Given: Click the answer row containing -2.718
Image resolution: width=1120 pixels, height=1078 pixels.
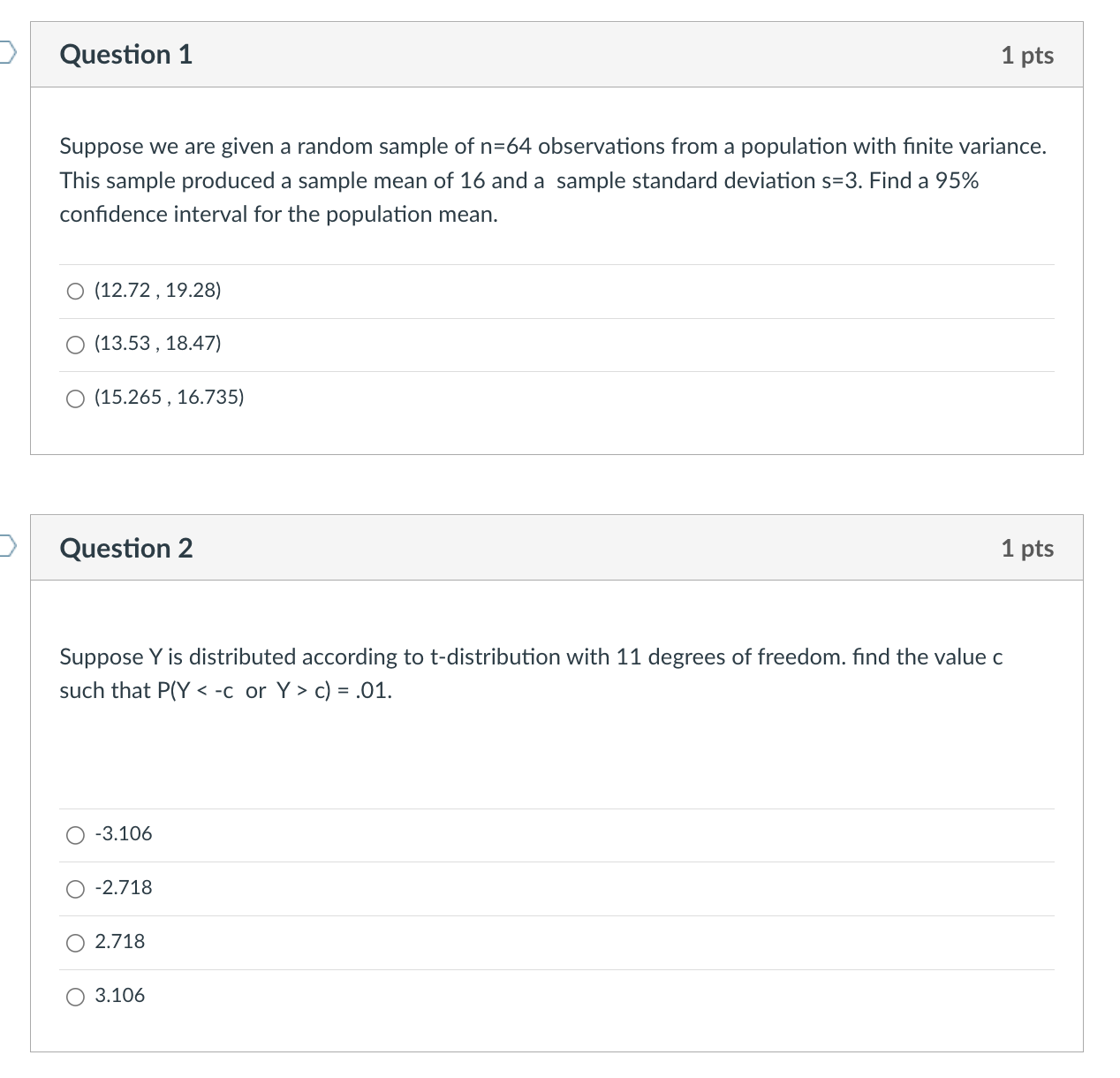Looking at the screenshot, I should tap(530, 888).
